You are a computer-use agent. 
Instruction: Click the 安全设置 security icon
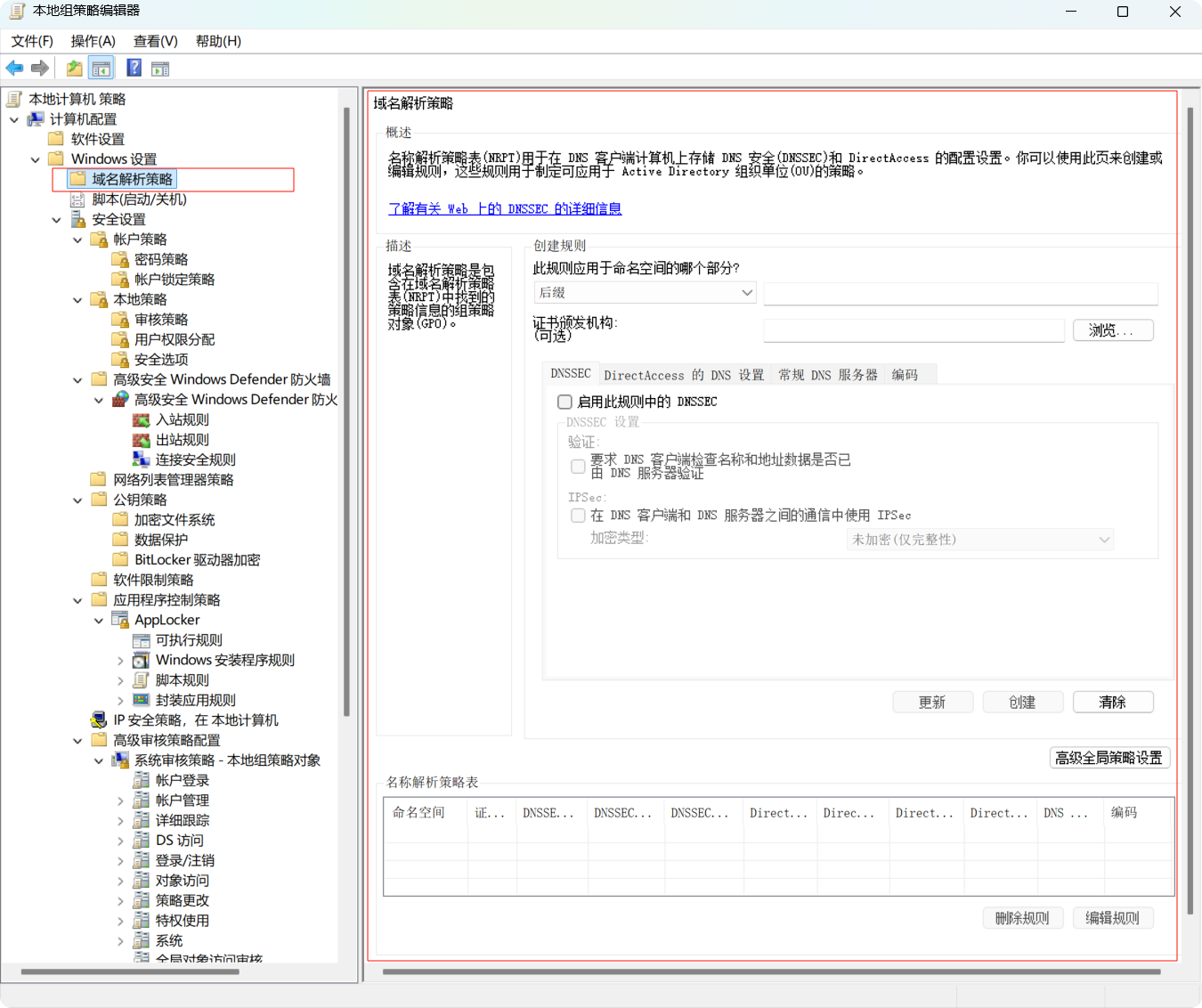click(x=77, y=219)
